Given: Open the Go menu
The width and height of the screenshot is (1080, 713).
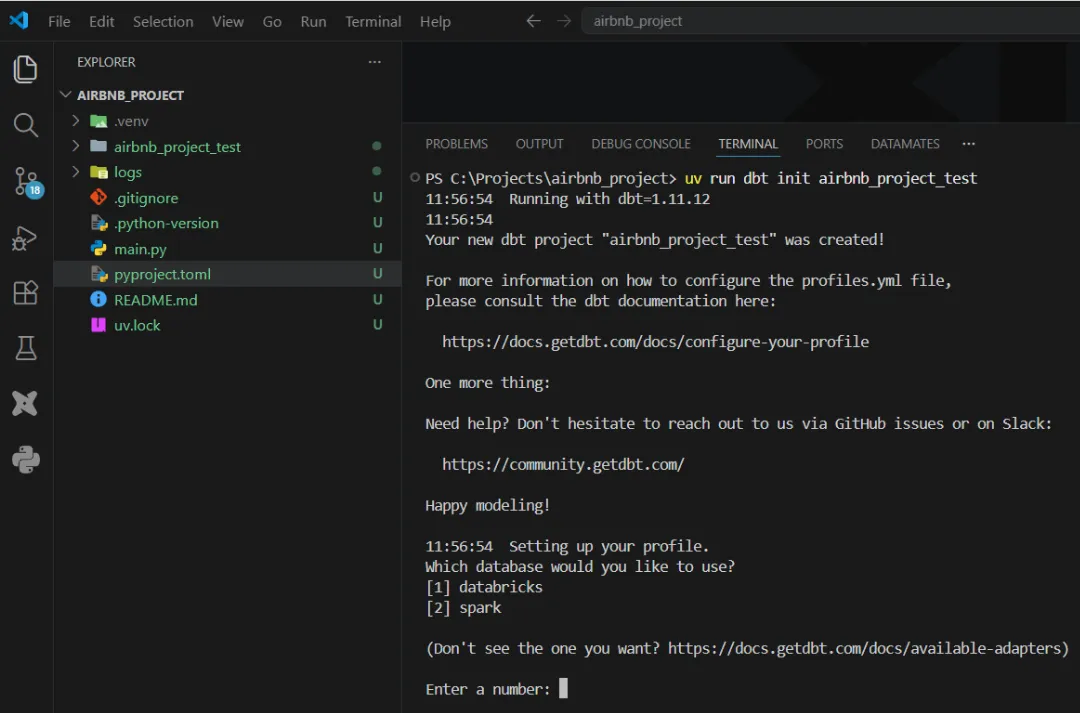Looking at the screenshot, I should 272,21.
